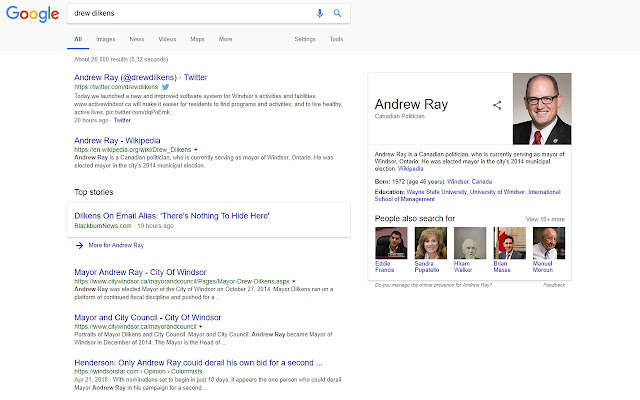Click the Twitter bird icon beside URL
This screenshot has height=400, width=640.
tap(165, 87)
